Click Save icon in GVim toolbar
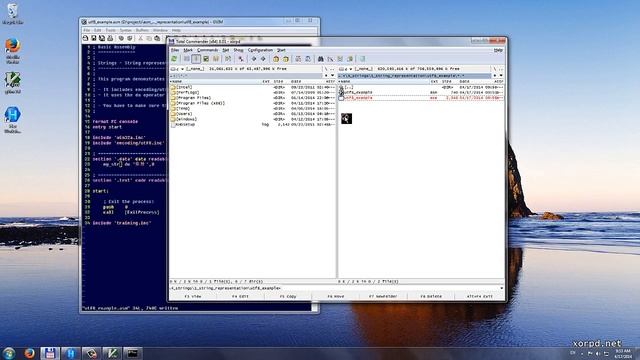 click(93, 38)
